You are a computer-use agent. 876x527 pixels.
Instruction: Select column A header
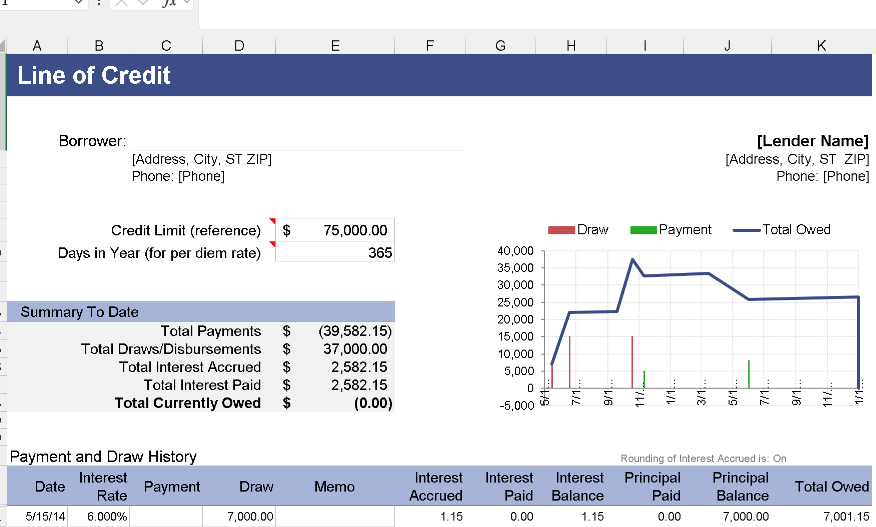point(37,46)
